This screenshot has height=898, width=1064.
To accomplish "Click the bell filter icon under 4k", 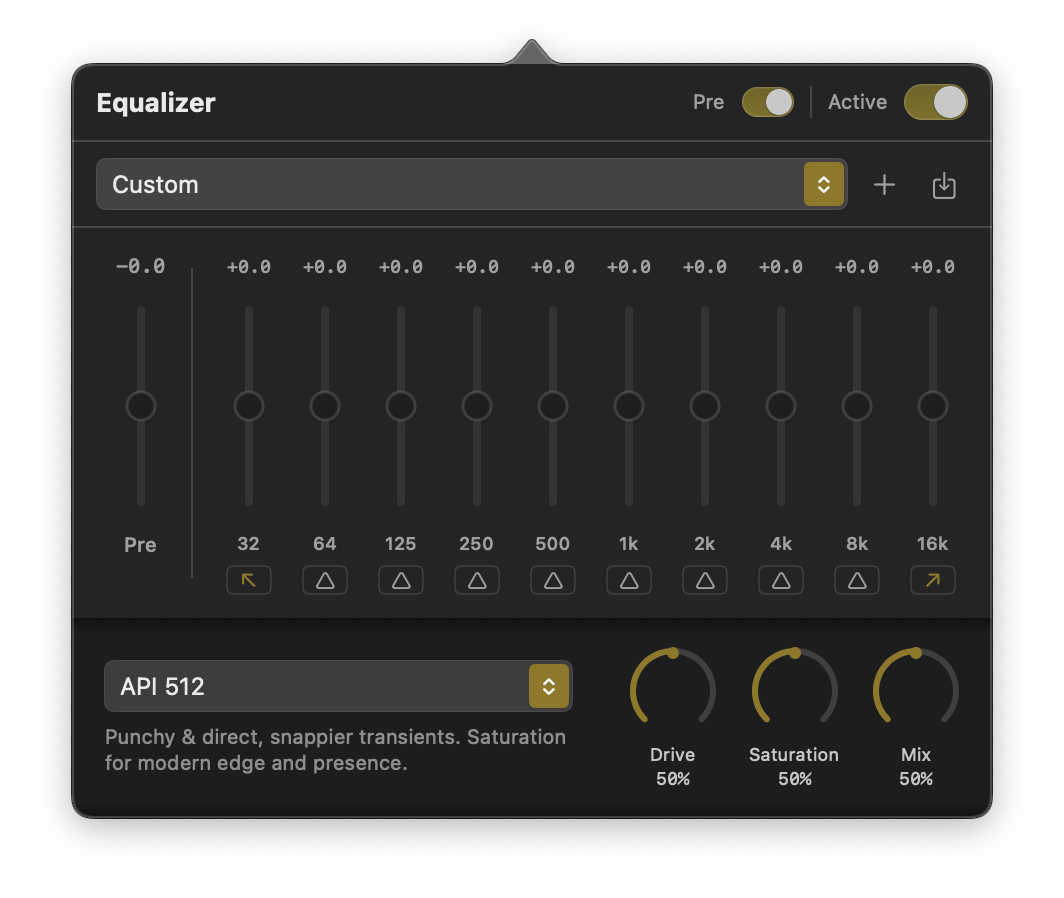I will tap(781, 580).
